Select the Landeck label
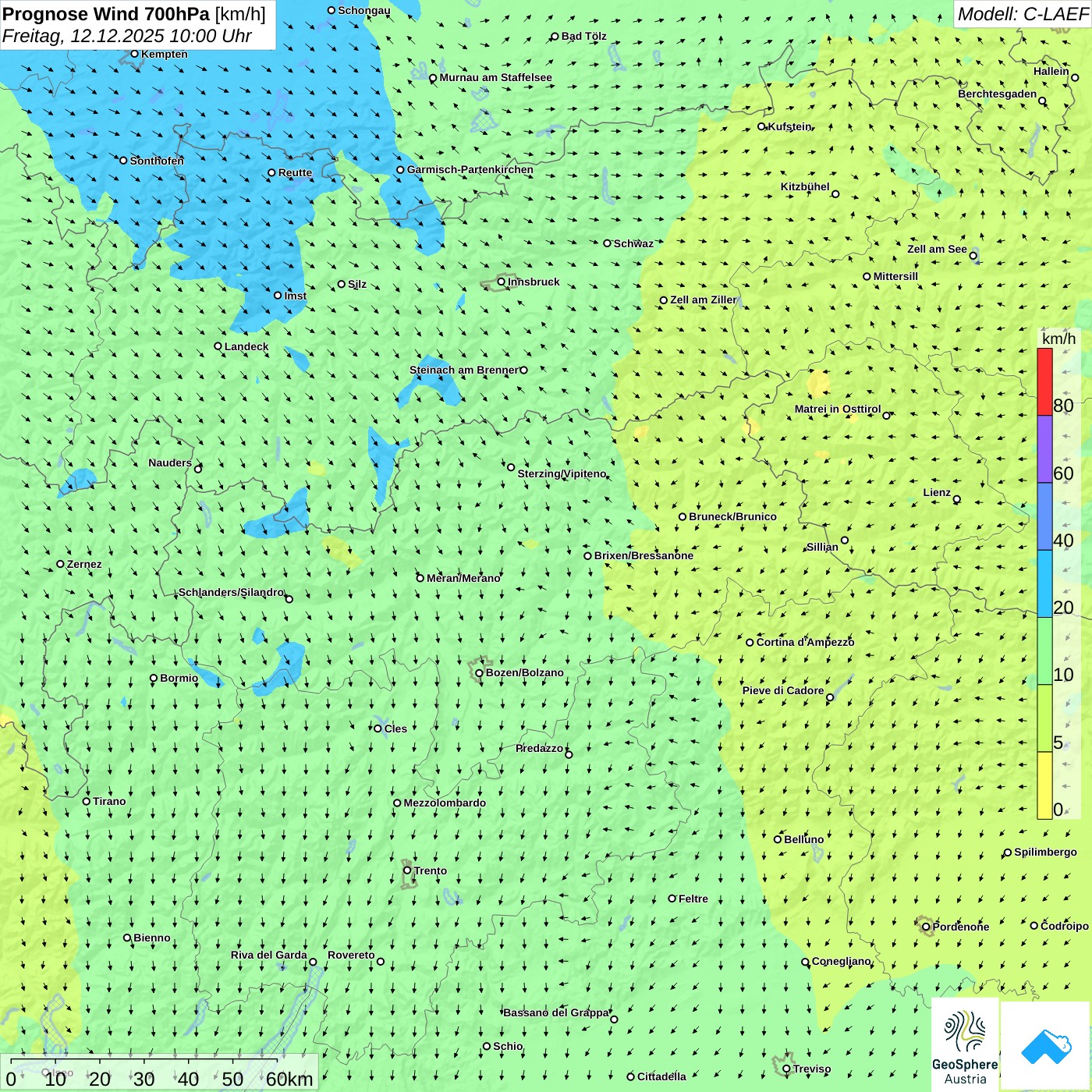Screen dimensions: 1092x1092 pos(246,346)
